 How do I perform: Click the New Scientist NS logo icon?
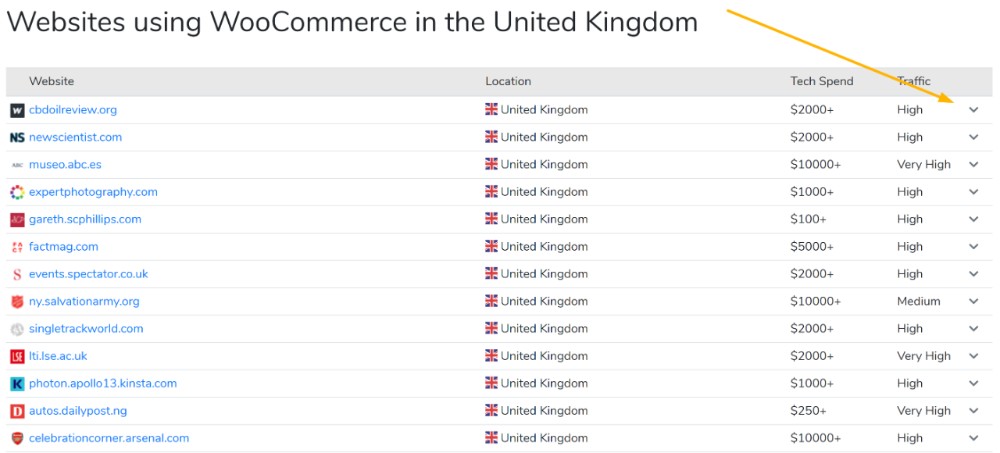tap(17, 138)
